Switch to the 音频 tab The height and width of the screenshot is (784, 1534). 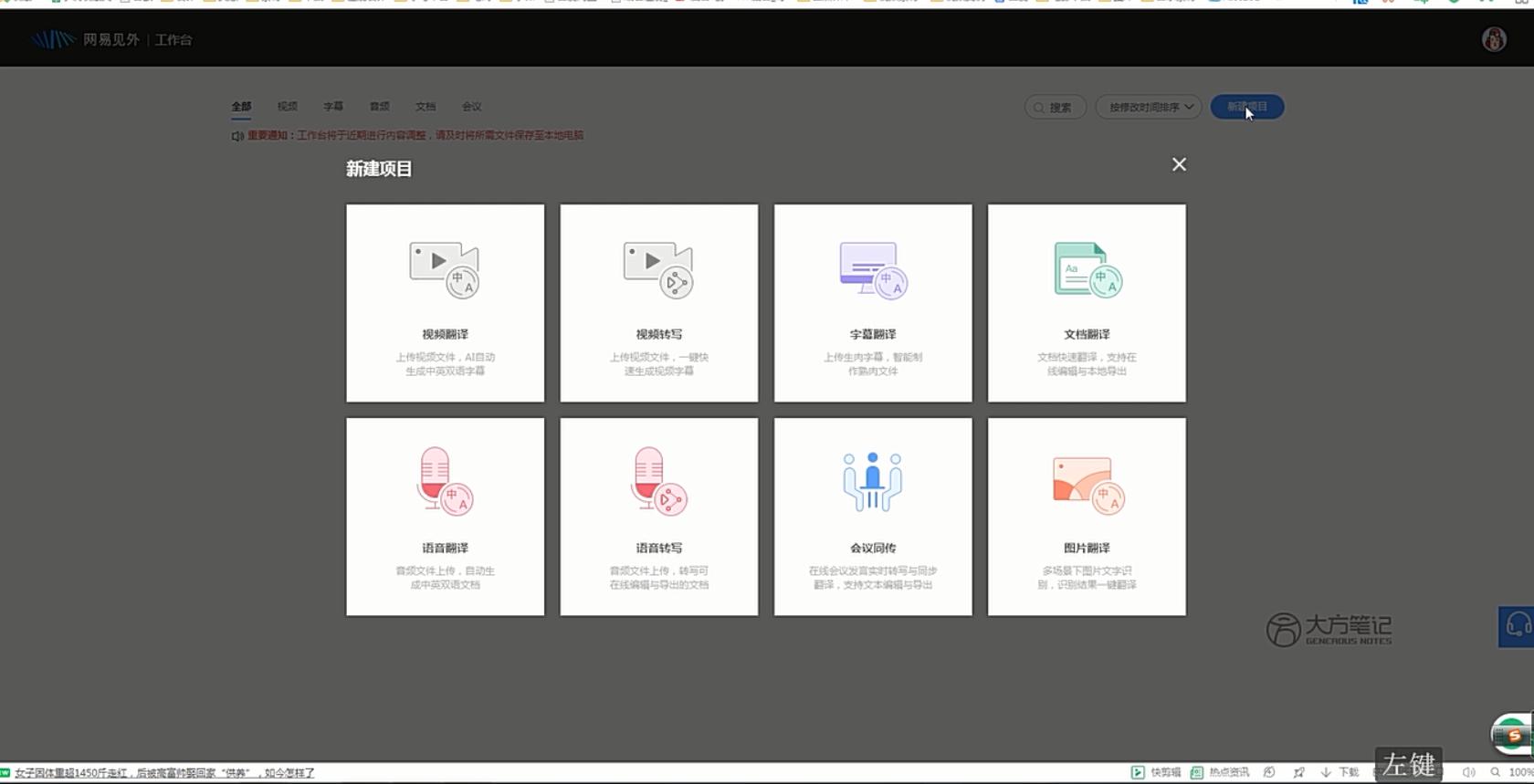pos(380,107)
